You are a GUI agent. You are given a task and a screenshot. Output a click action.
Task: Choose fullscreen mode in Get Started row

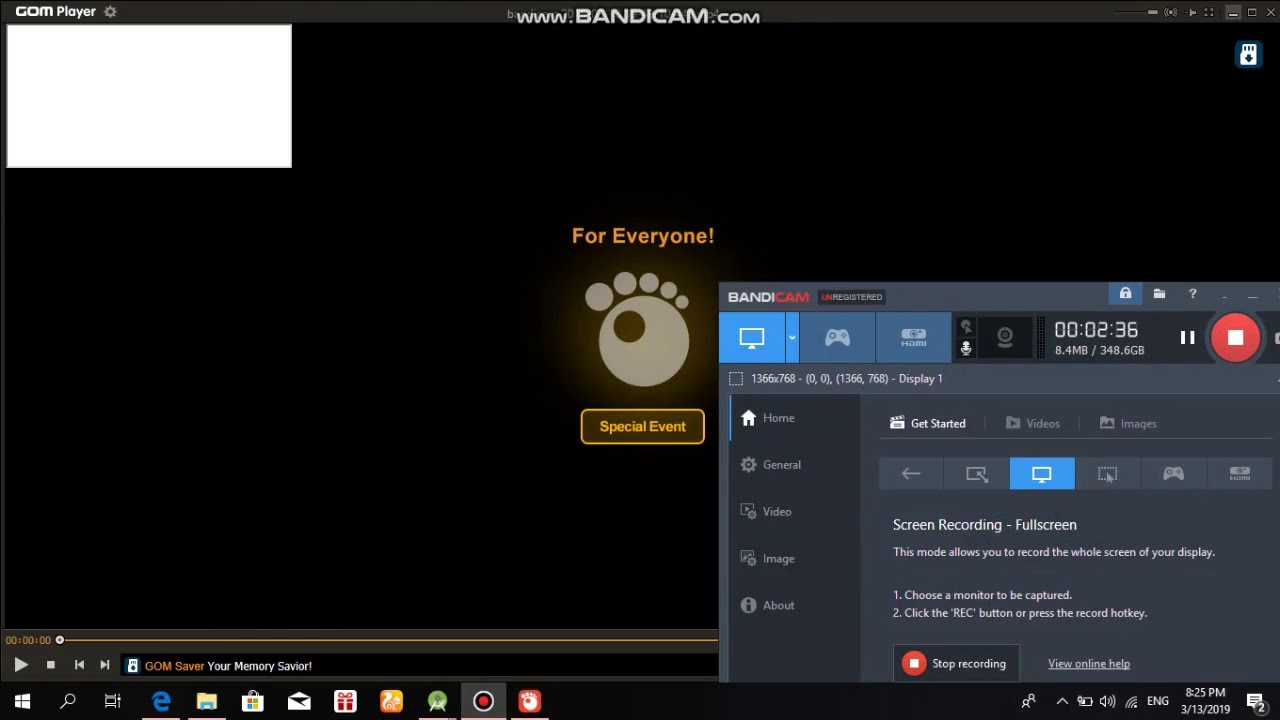coord(1042,474)
